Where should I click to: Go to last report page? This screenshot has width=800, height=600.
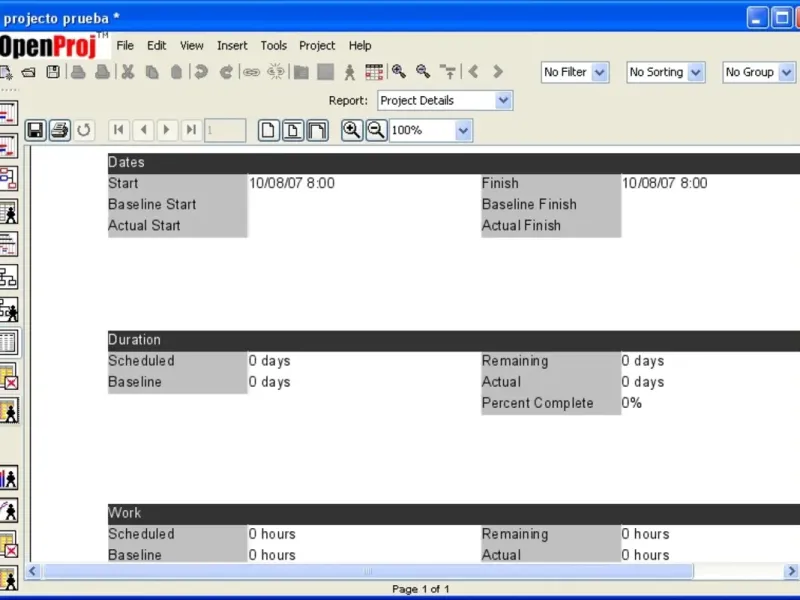[191, 130]
